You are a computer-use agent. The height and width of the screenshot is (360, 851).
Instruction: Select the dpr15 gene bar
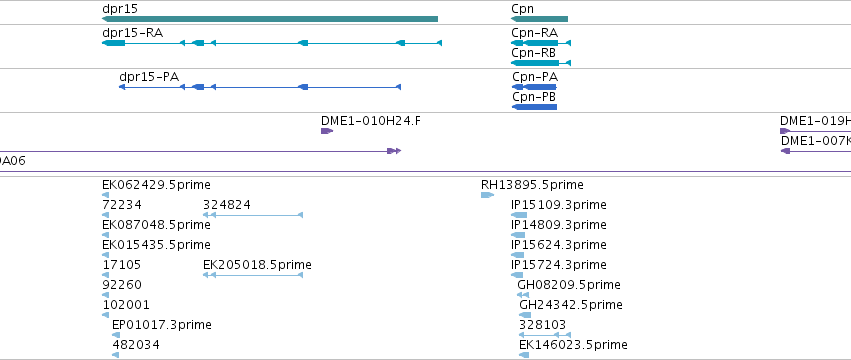pos(270,19)
